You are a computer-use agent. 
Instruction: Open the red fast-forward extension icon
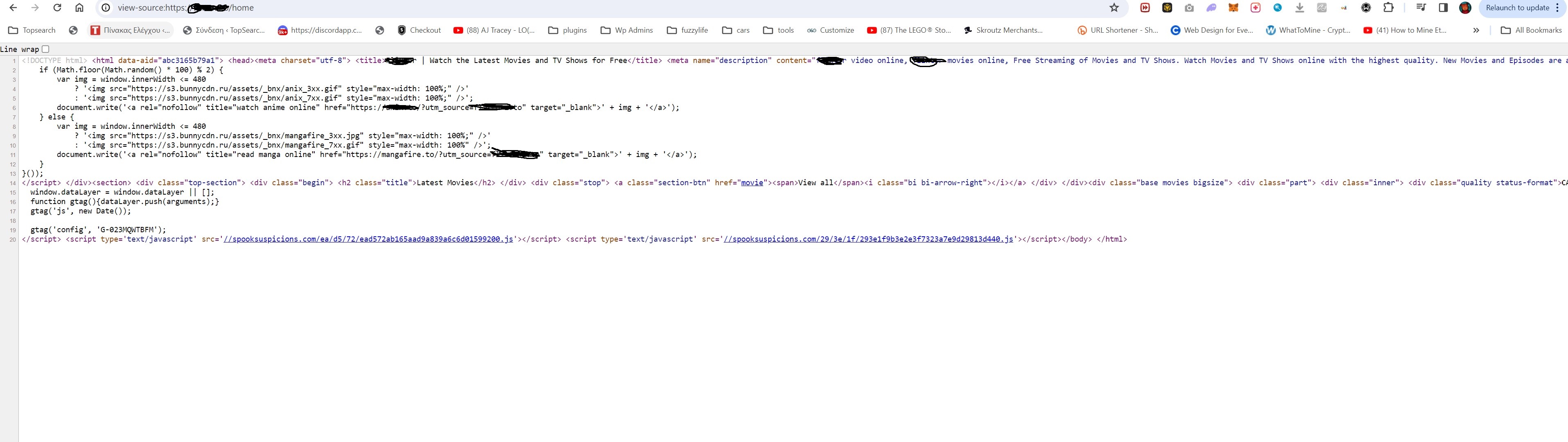coord(1145,8)
